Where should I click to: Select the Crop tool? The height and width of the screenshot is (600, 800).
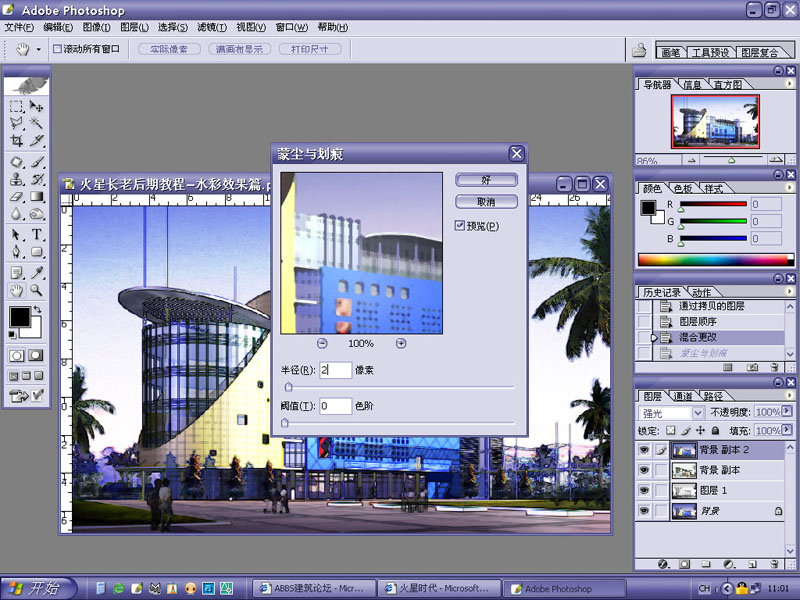coord(16,140)
